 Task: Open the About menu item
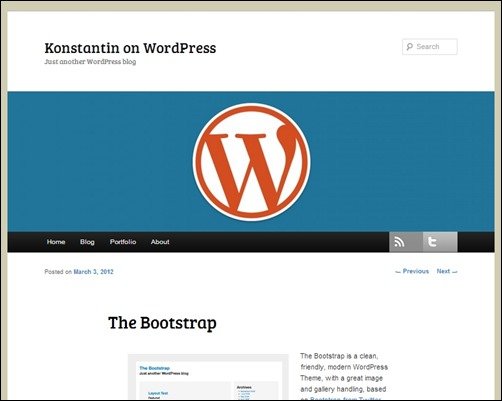point(160,242)
